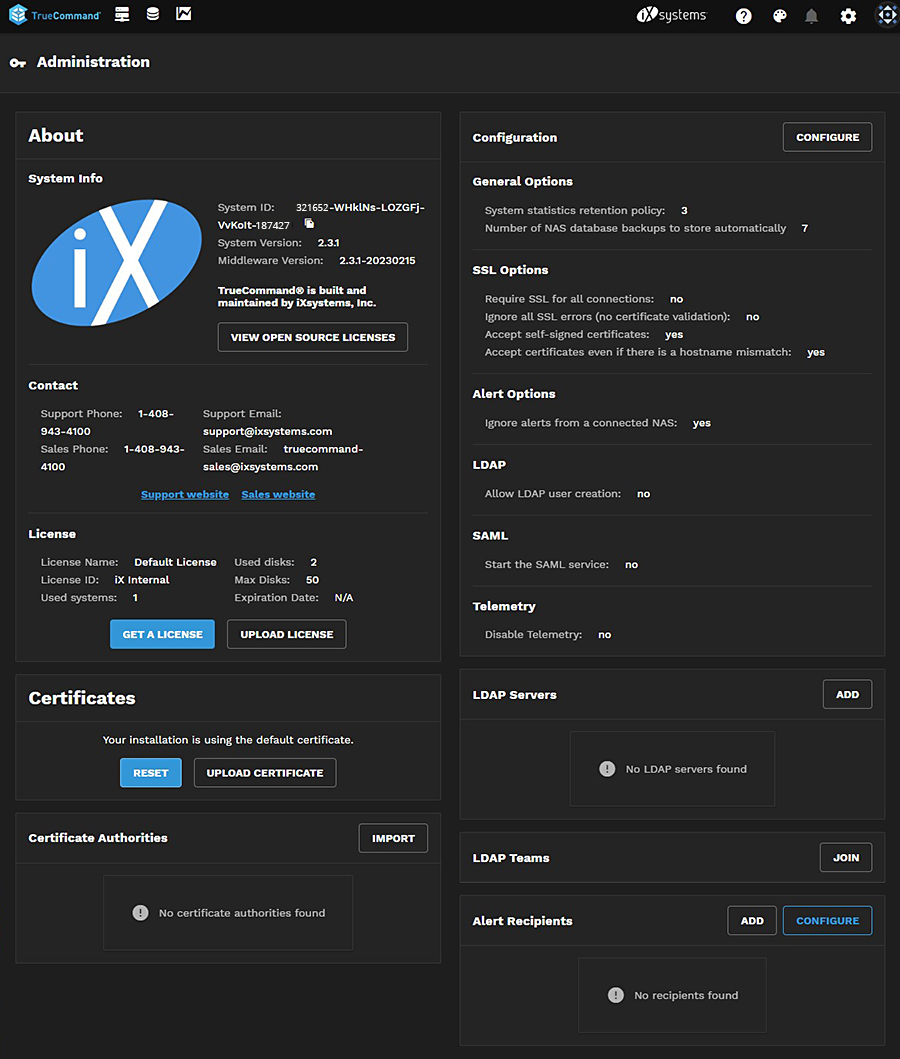
Task: Add a new LDAP server
Action: click(847, 694)
